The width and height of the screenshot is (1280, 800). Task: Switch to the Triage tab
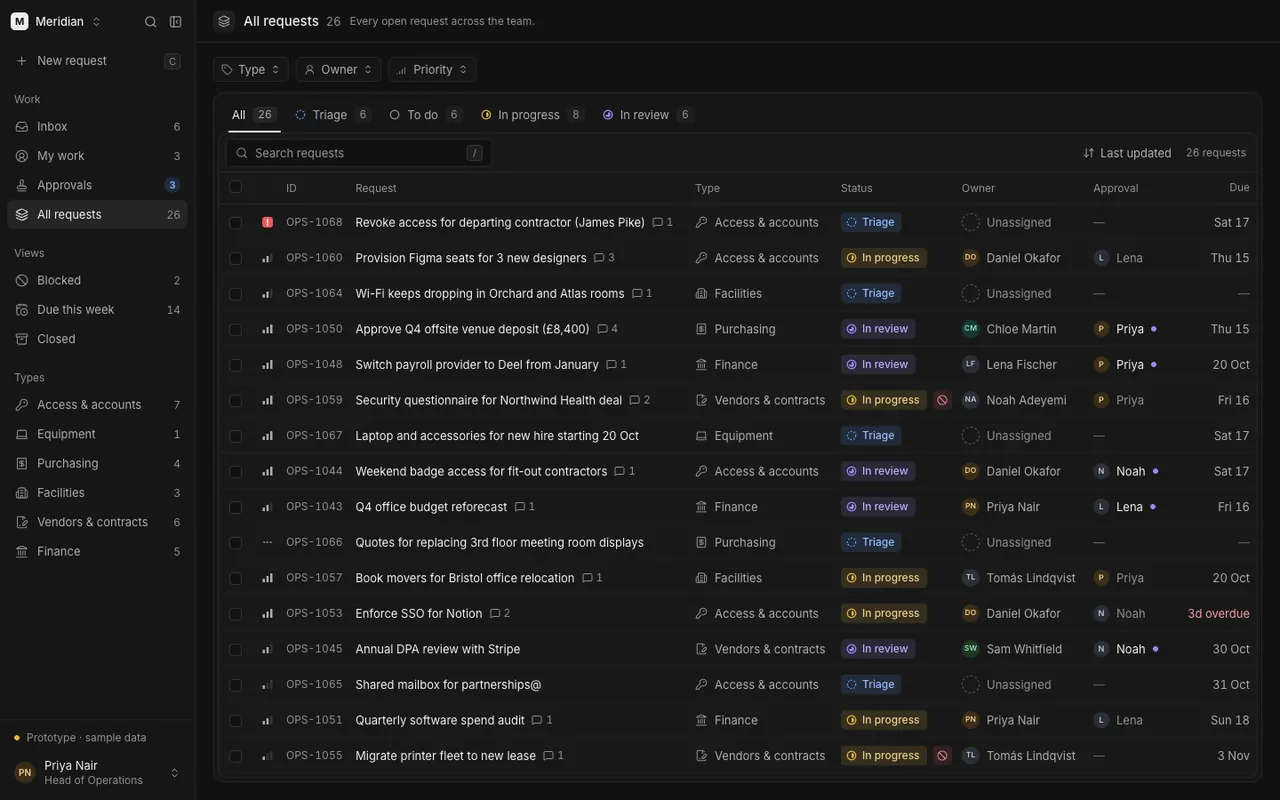point(332,115)
